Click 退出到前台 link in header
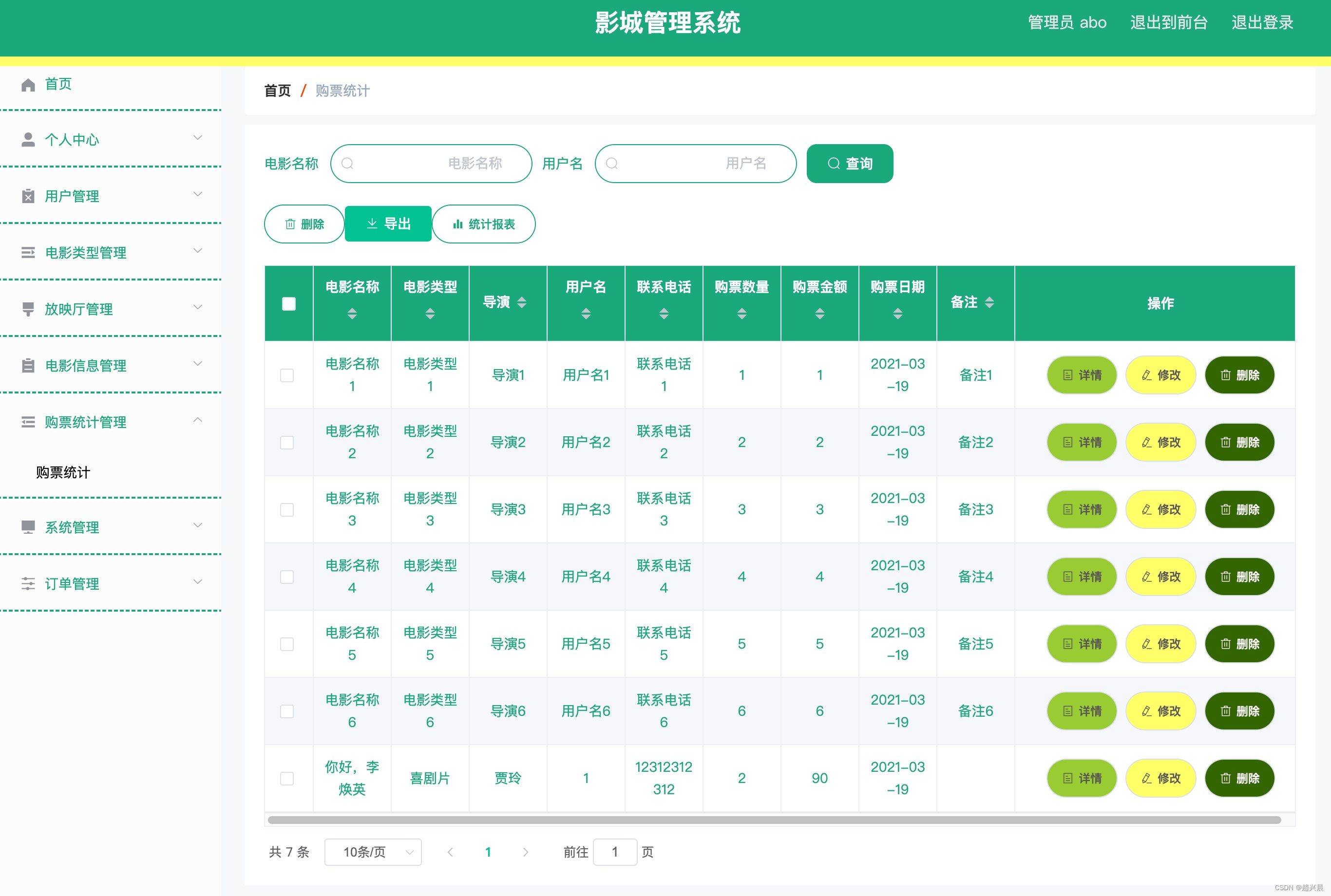This screenshot has height=896, width=1331. point(1169,23)
